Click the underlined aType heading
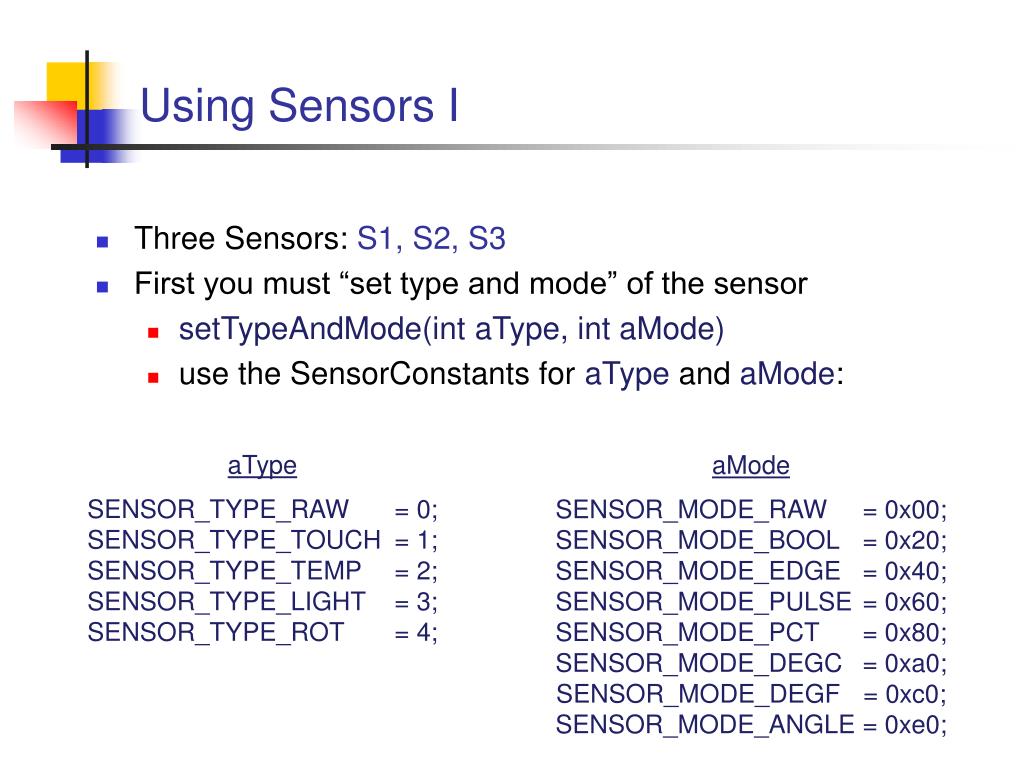Screen dimensions: 1024x768 (262, 466)
